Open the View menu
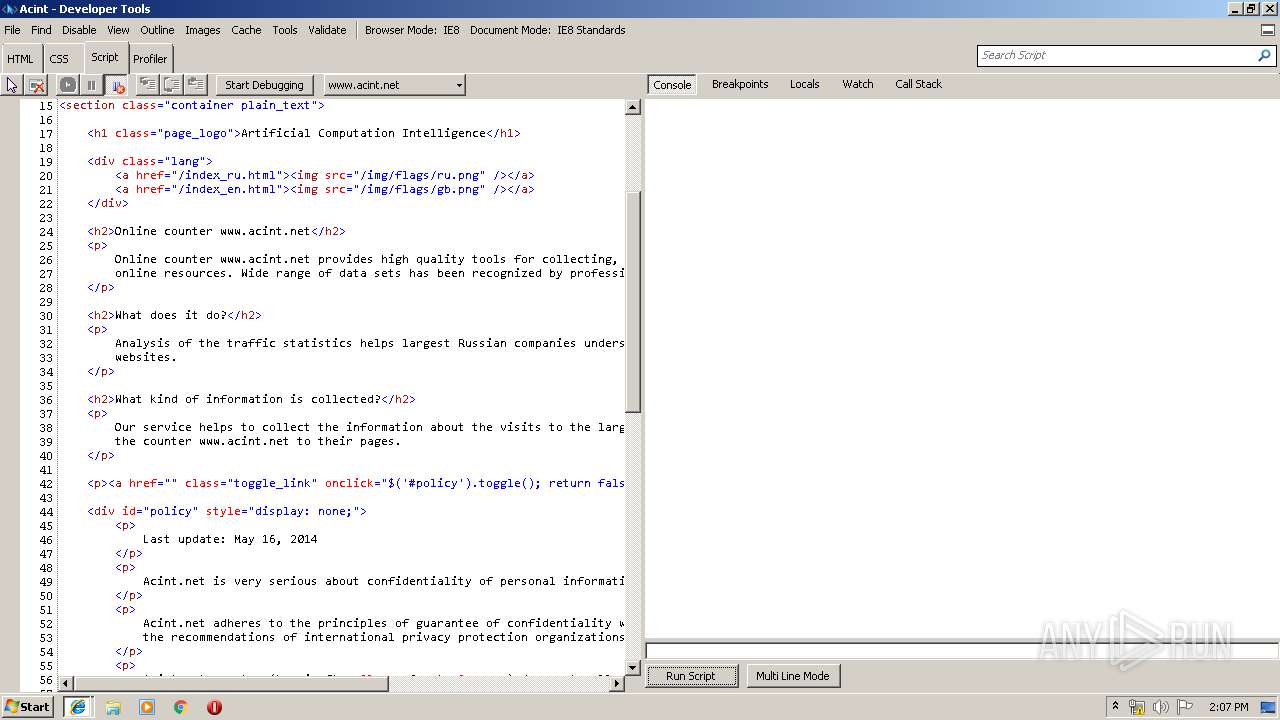Screen dimensions: 1280x720 point(118,30)
